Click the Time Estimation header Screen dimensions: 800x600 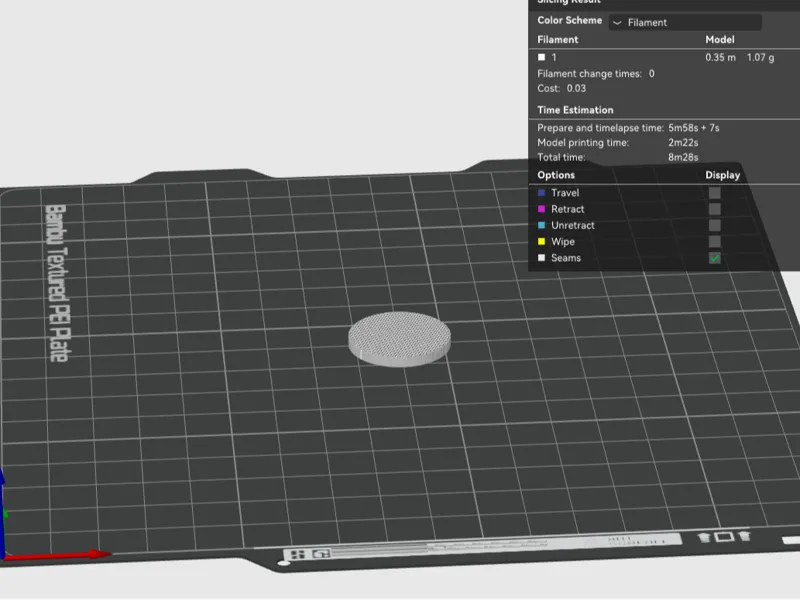[x=575, y=110]
